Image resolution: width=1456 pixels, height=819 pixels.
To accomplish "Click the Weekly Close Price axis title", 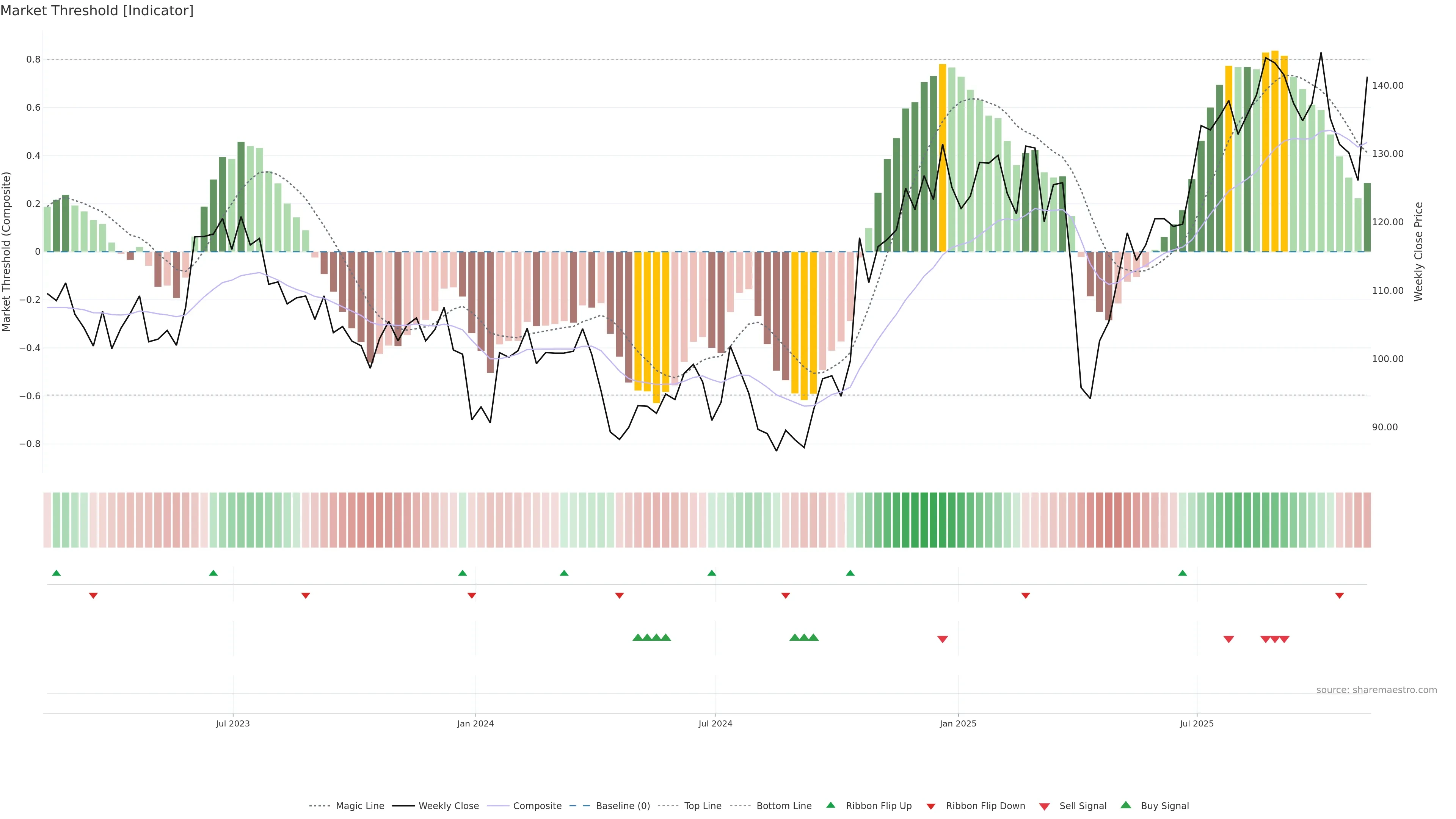I will 1418,251.
